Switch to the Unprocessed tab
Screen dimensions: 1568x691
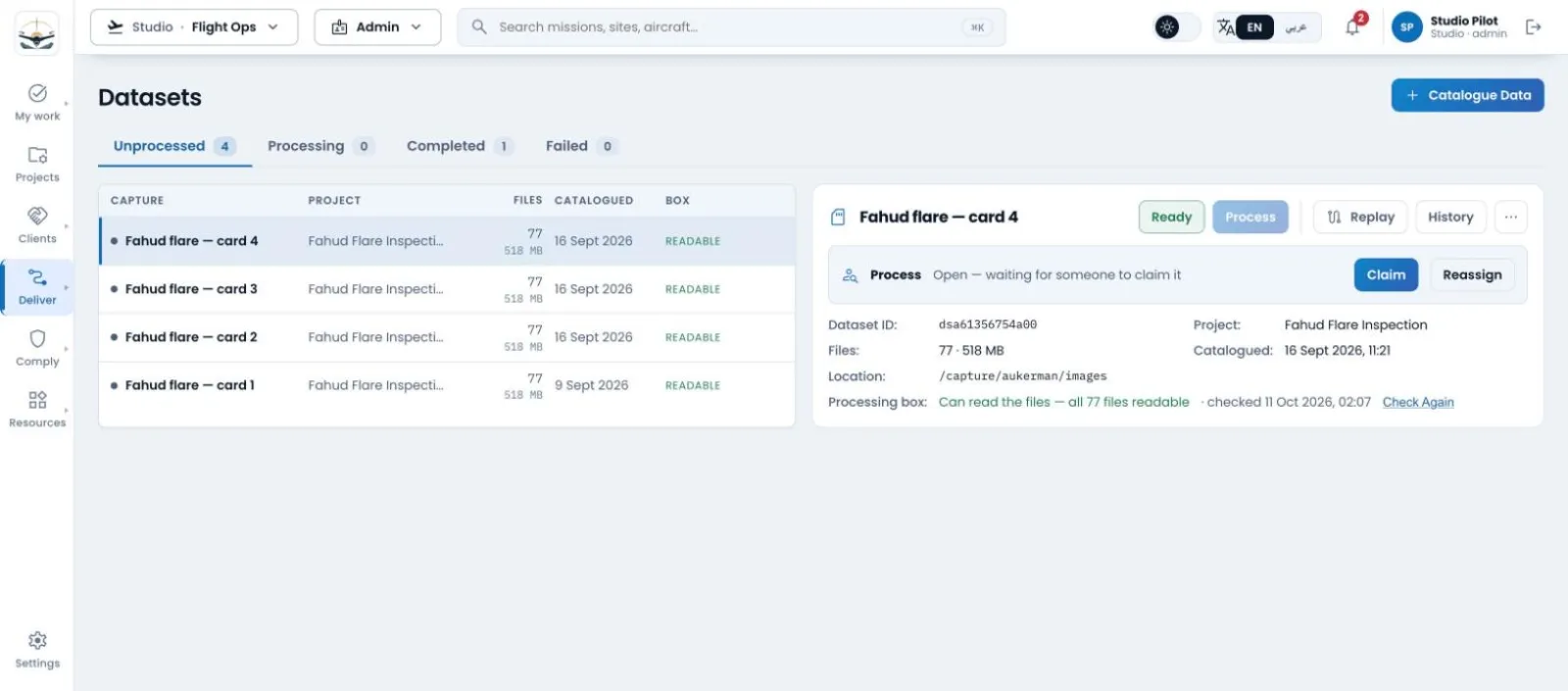tap(174, 146)
